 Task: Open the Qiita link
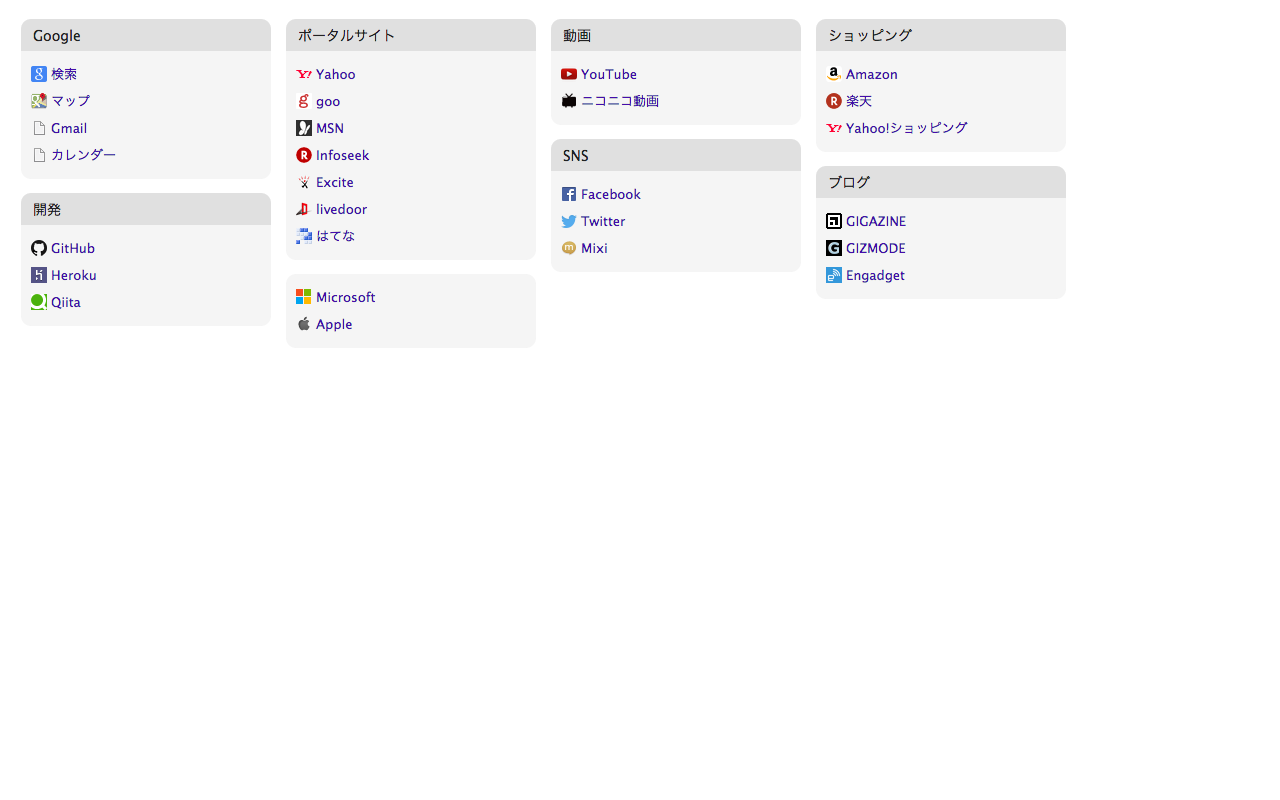tap(66, 302)
